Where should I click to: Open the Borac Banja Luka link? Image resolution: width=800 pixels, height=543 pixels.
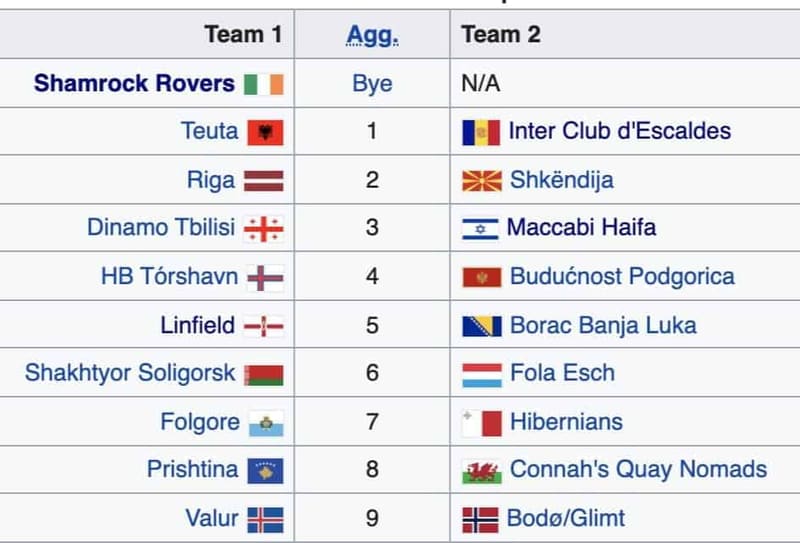[603, 326]
